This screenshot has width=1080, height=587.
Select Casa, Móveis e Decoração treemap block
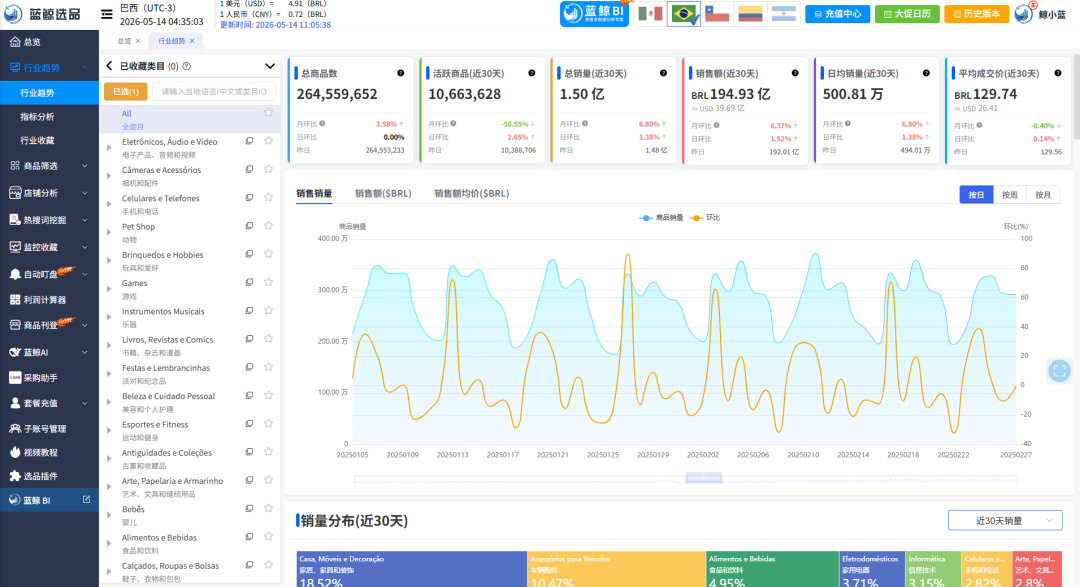[412, 569]
